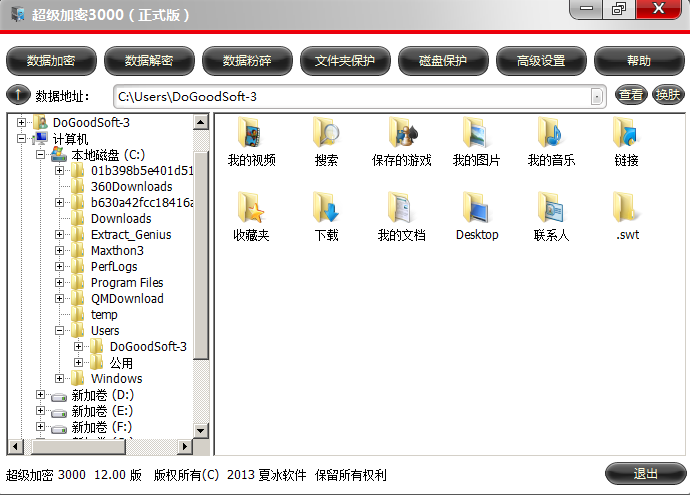
Task: Select the 我的文档 folder icon
Action: (400, 207)
